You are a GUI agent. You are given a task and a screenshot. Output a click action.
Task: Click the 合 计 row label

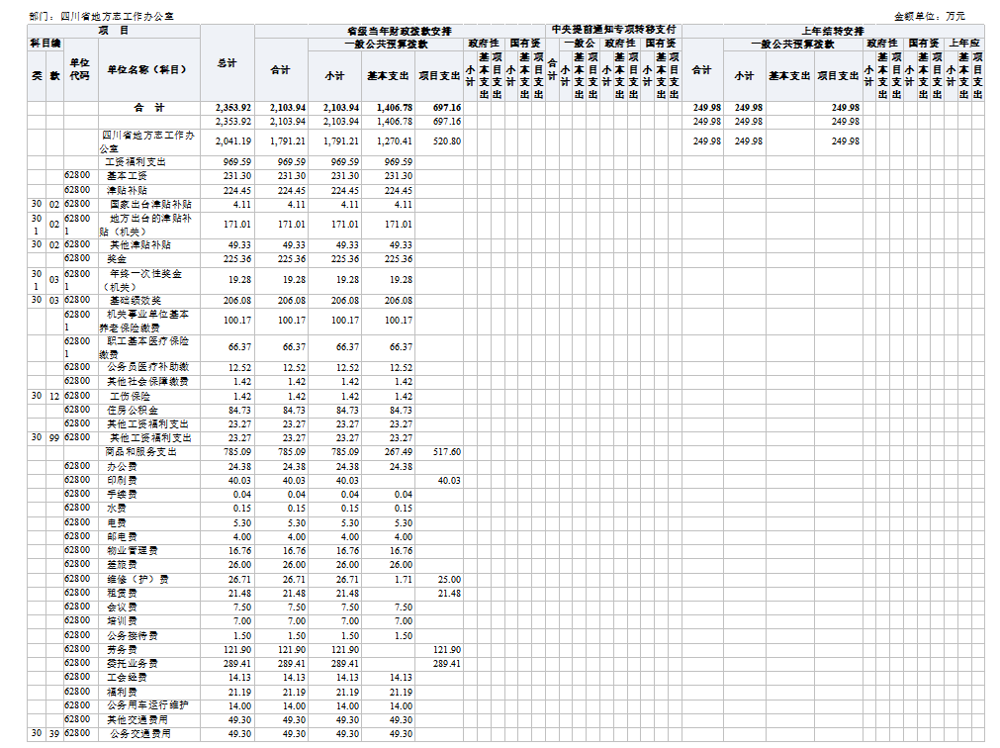point(147,107)
